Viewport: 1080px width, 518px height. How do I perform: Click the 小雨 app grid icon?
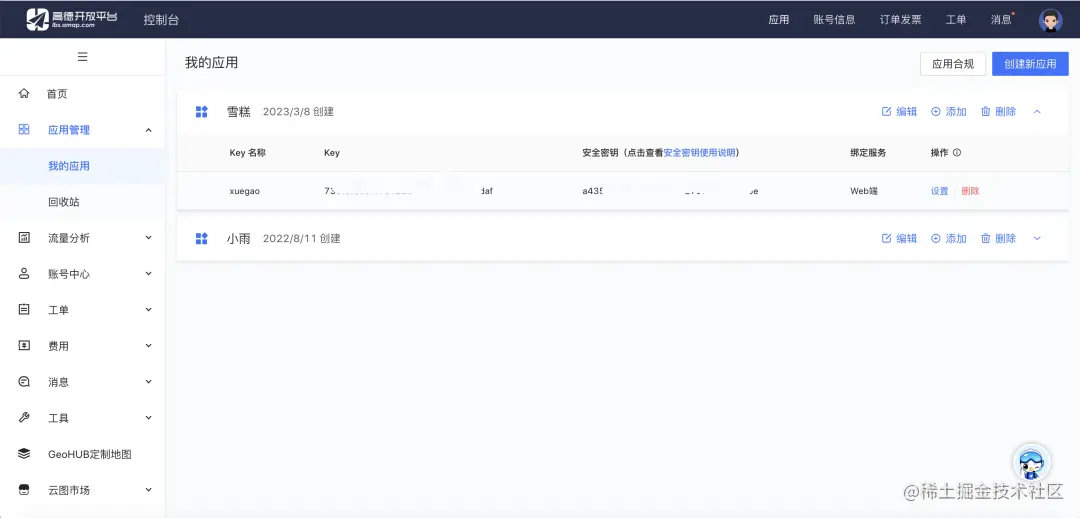coord(202,238)
